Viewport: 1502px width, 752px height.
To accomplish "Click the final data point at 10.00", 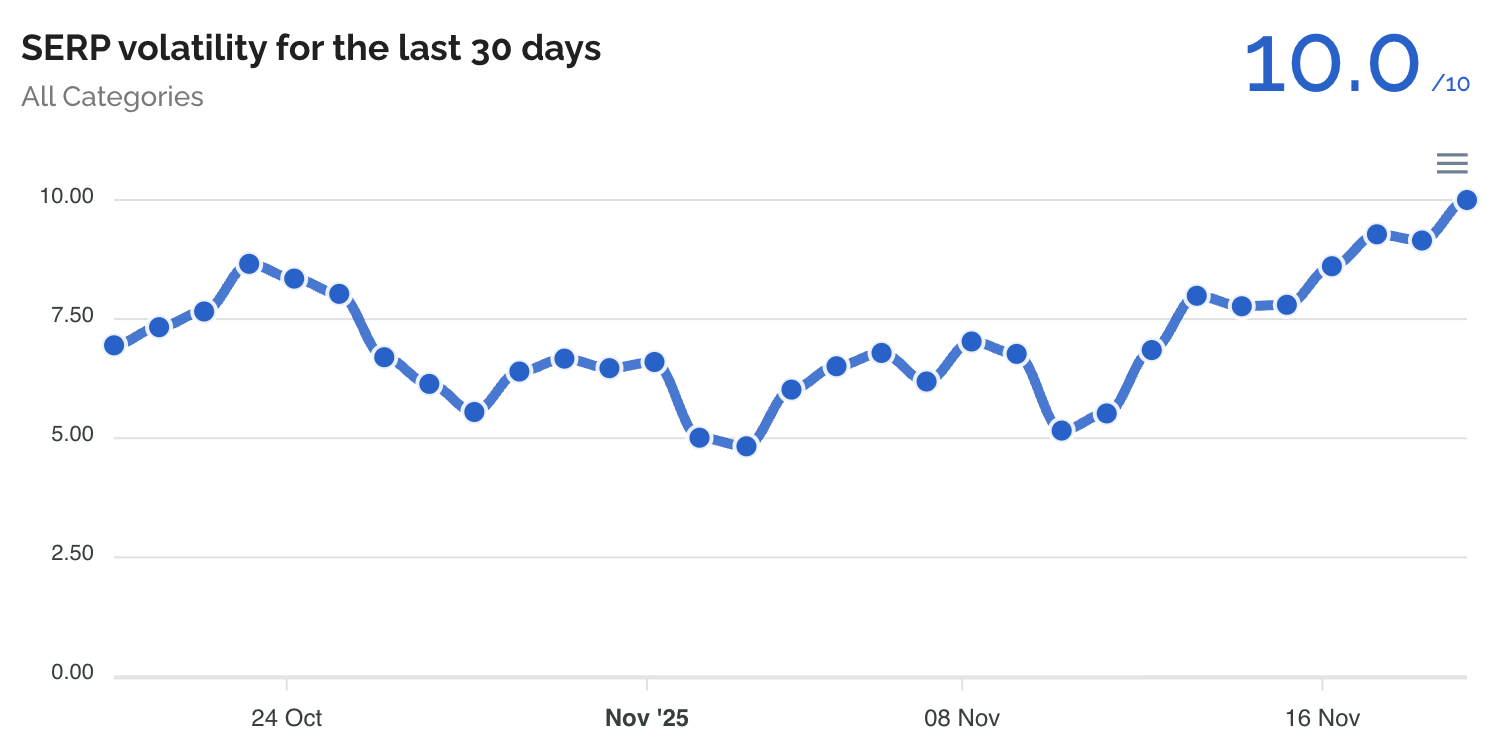I will pyautogui.click(x=1467, y=200).
